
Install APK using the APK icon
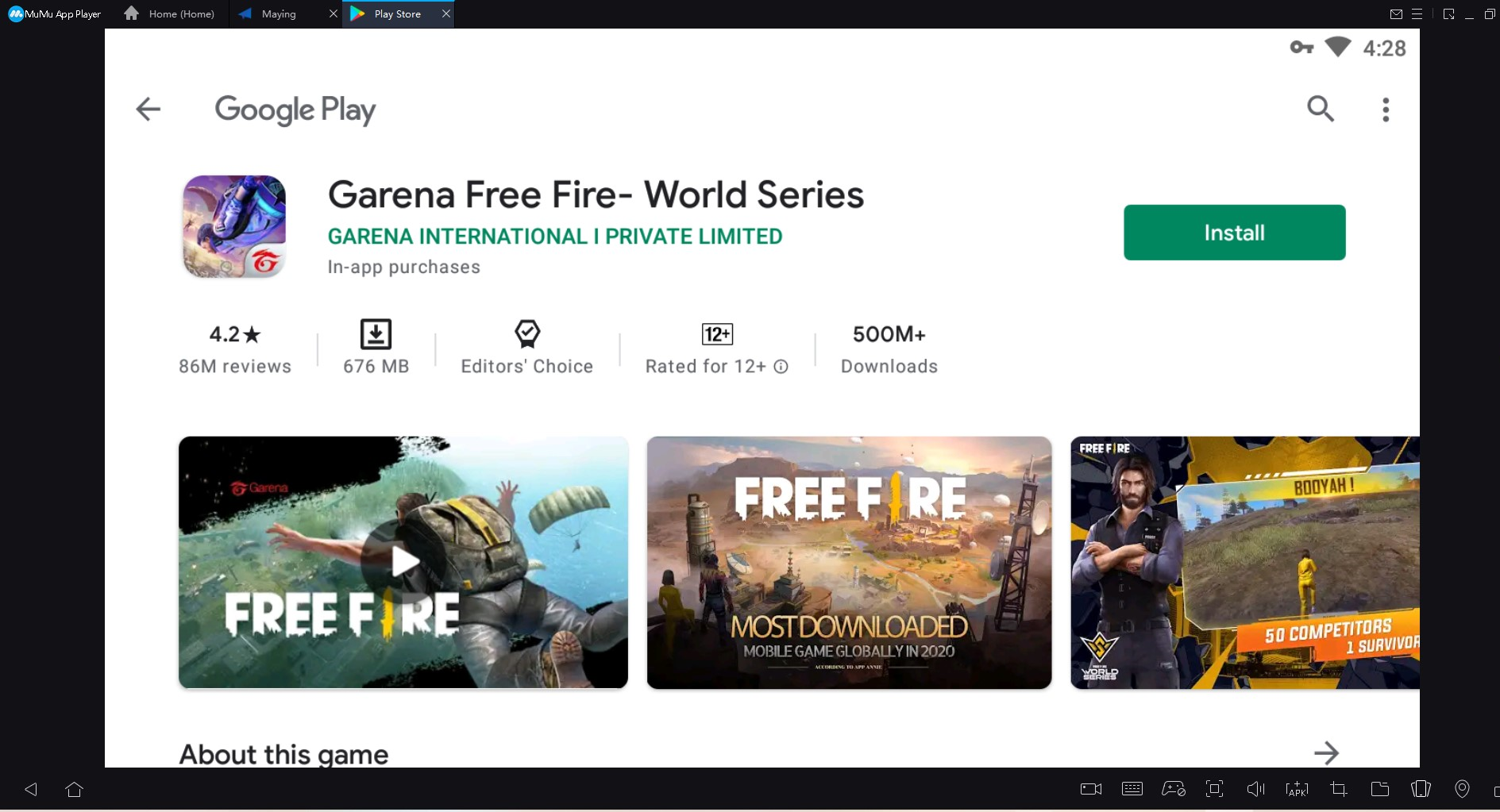[1297, 789]
